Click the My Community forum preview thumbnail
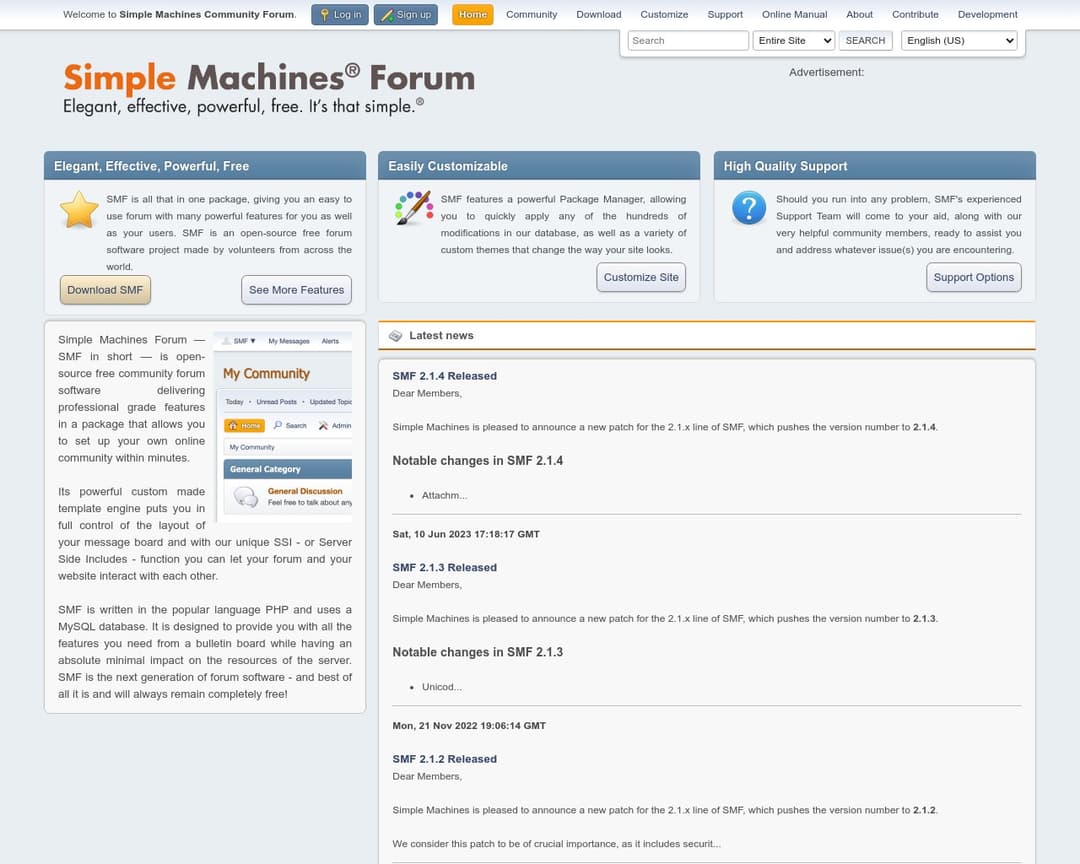Viewport: 1080px width, 864px height. click(x=282, y=427)
